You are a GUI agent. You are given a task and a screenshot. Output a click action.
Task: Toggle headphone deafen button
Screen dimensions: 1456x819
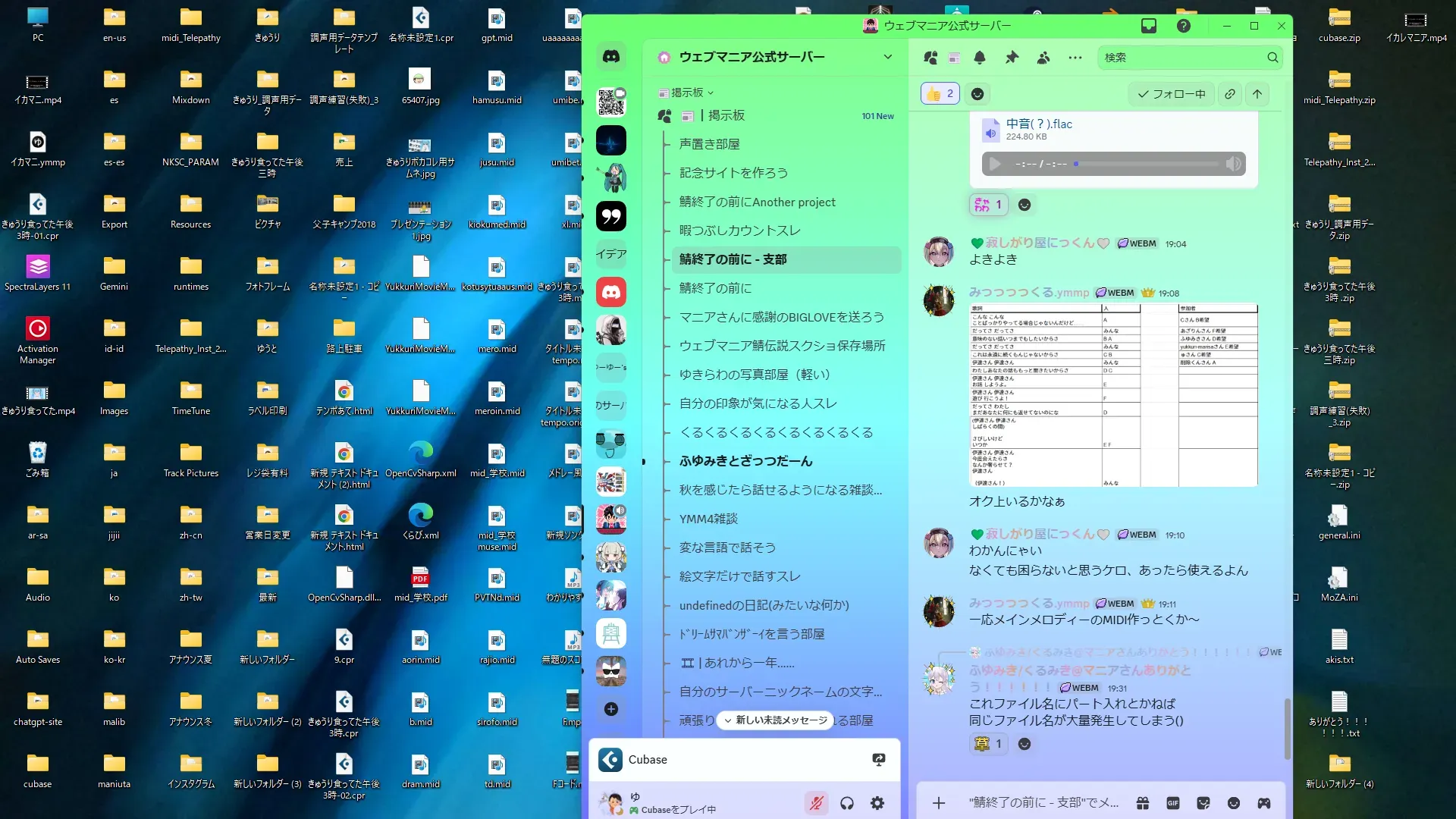847,803
